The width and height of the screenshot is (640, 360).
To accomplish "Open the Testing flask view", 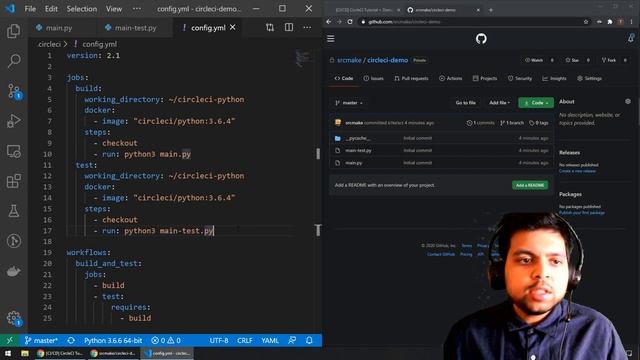I will (x=13, y=211).
